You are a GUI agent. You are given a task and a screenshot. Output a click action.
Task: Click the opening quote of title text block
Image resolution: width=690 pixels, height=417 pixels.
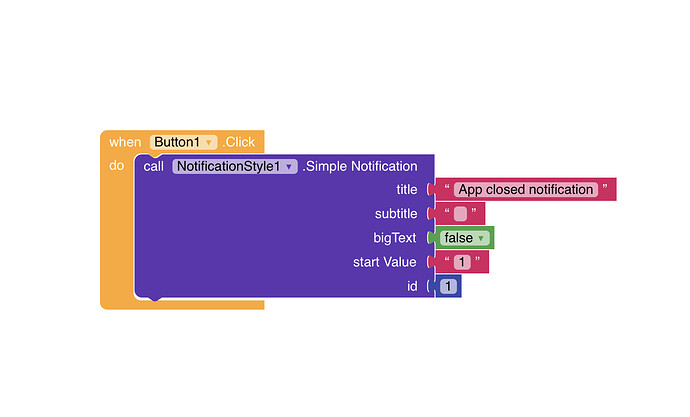pyautogui.click(x=447, y=187)
